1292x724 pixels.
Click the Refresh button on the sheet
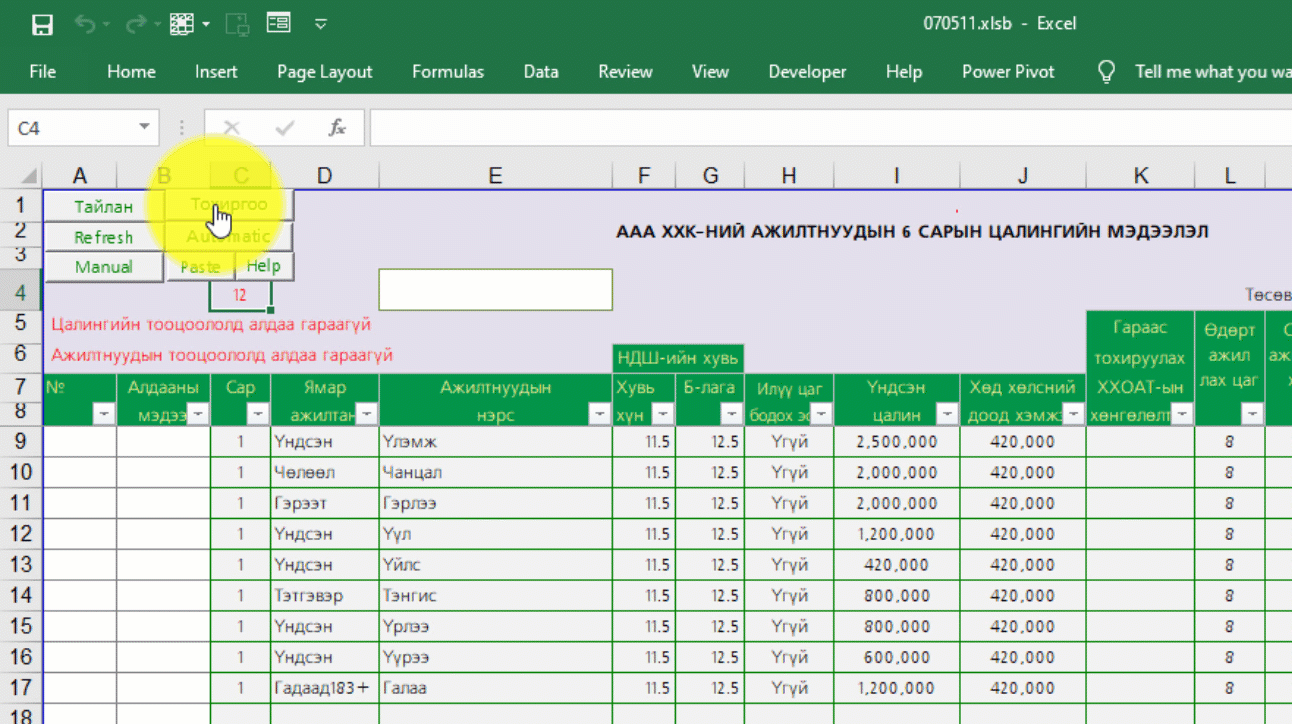[x=103, y=237]
